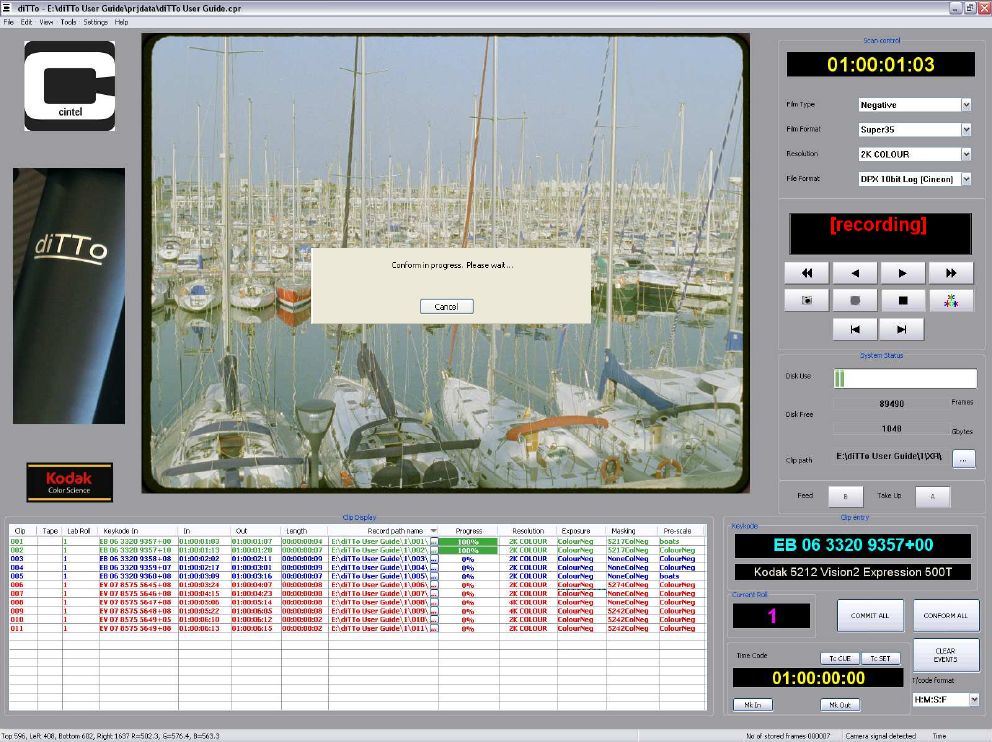Screen dimensions: 992x742
Task: Click the COMMIT ALL button
Action: pos(870,616)
